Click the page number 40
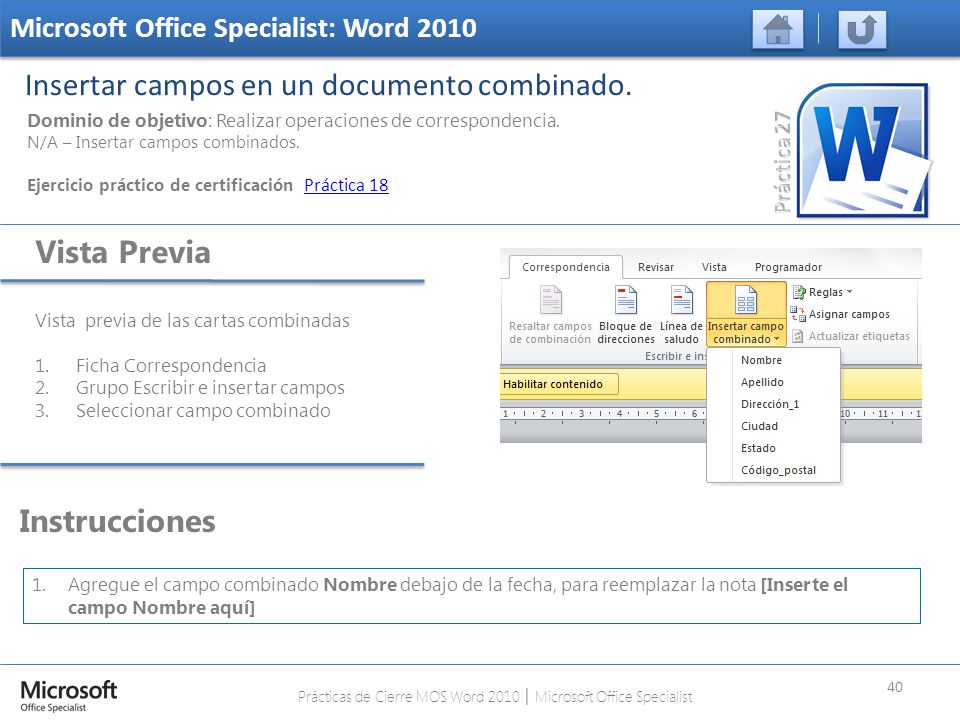Screen dimensions: 960x720 (x=894, y=687)
